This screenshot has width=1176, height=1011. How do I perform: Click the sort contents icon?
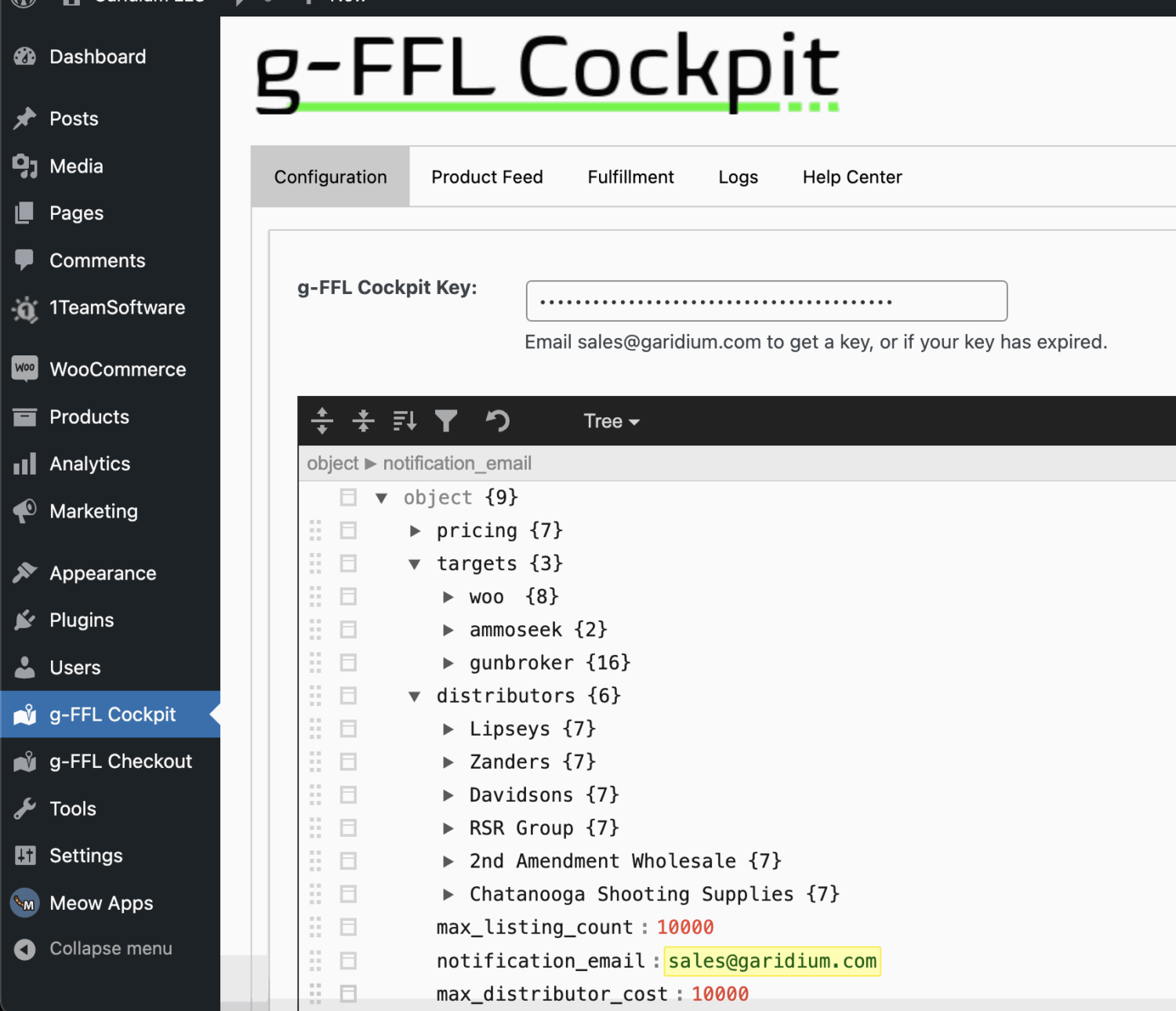pyautogui.click(x=405, y=421)
